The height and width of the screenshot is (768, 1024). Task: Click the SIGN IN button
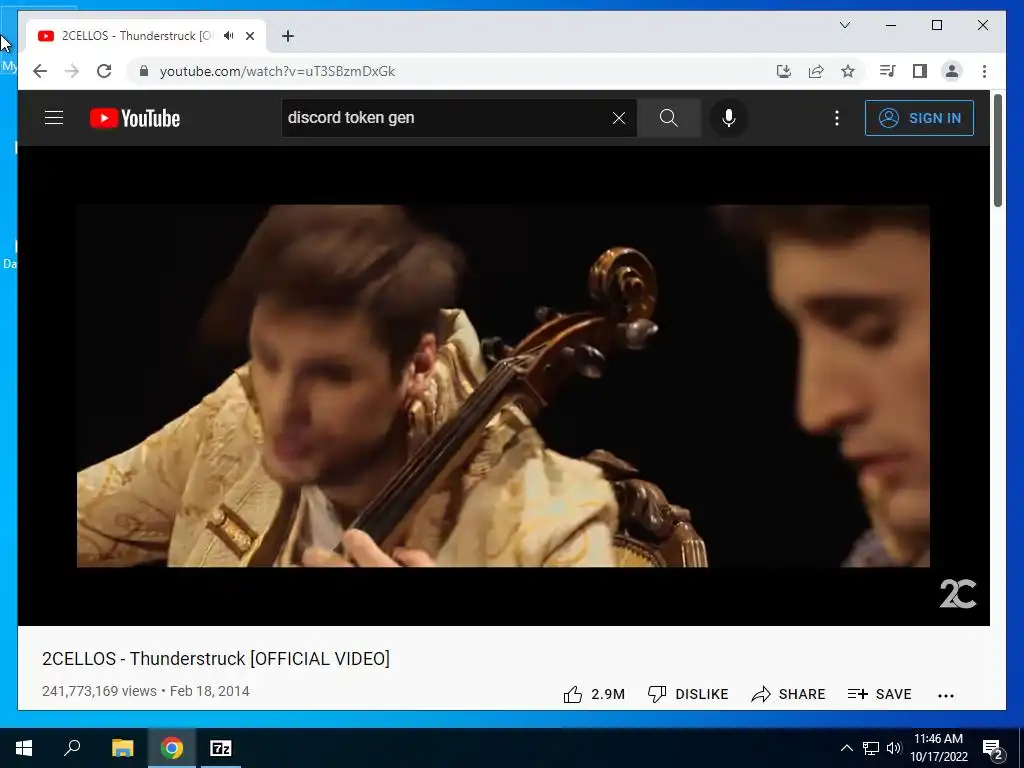pos(919,118)
